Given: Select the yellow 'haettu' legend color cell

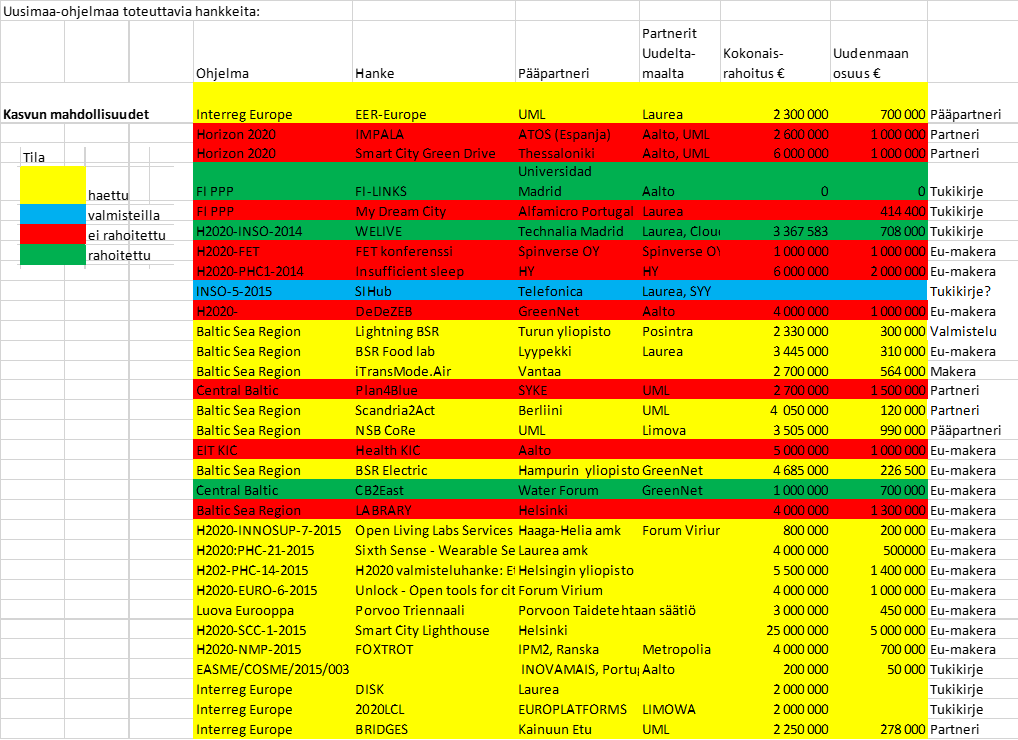Looking at the screenshot, I should (53, 185).
